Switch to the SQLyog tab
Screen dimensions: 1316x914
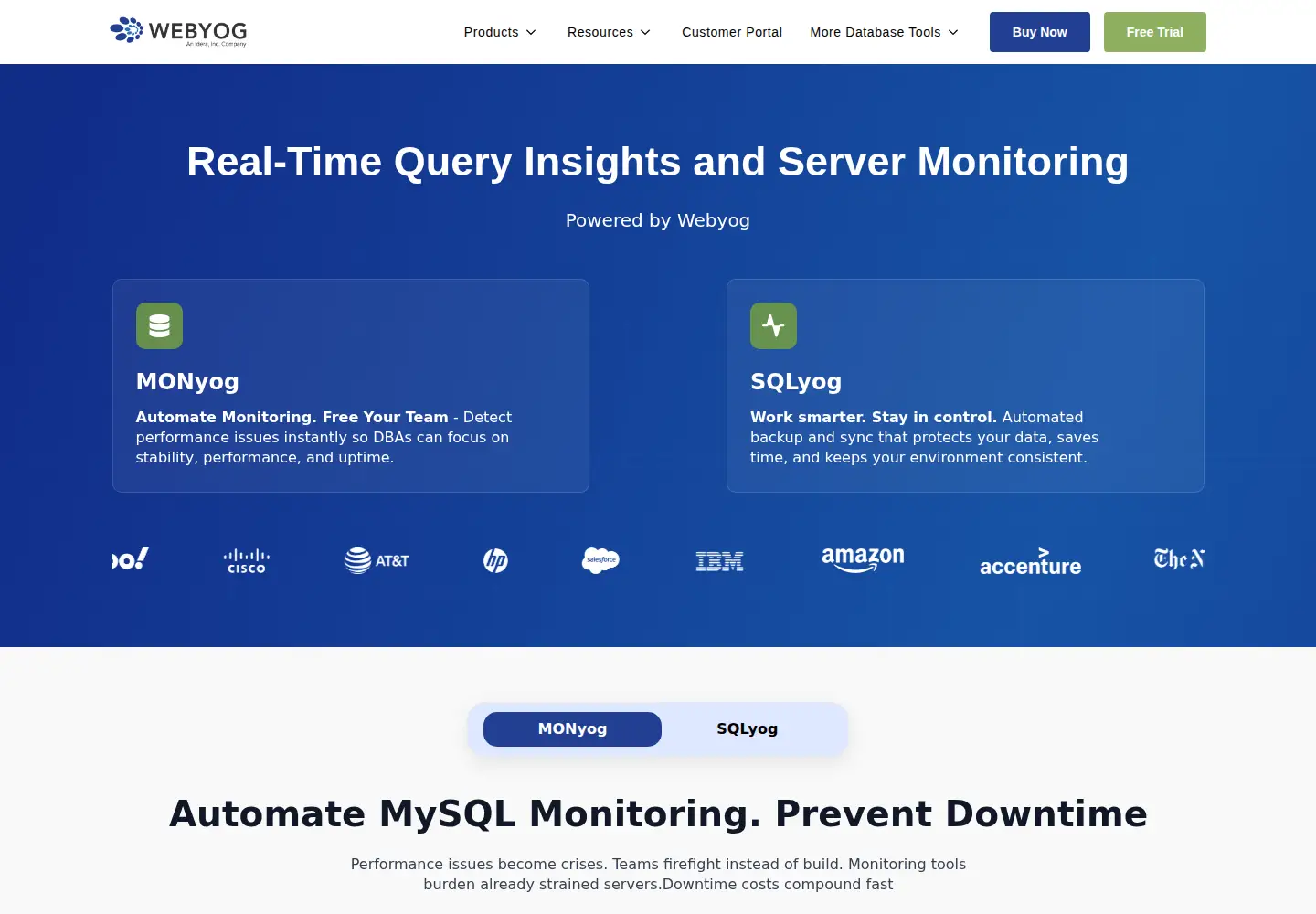pos(748,729)
